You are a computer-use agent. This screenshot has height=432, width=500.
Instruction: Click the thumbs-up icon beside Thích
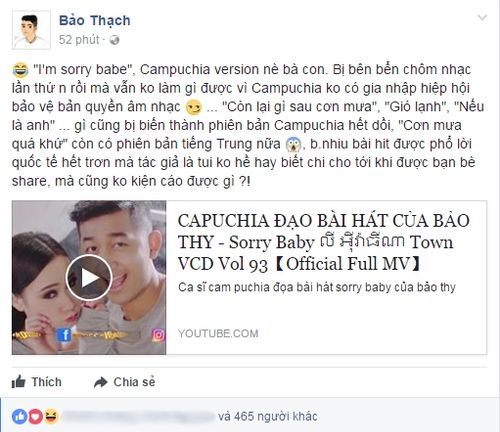click(x=19, y=382)
